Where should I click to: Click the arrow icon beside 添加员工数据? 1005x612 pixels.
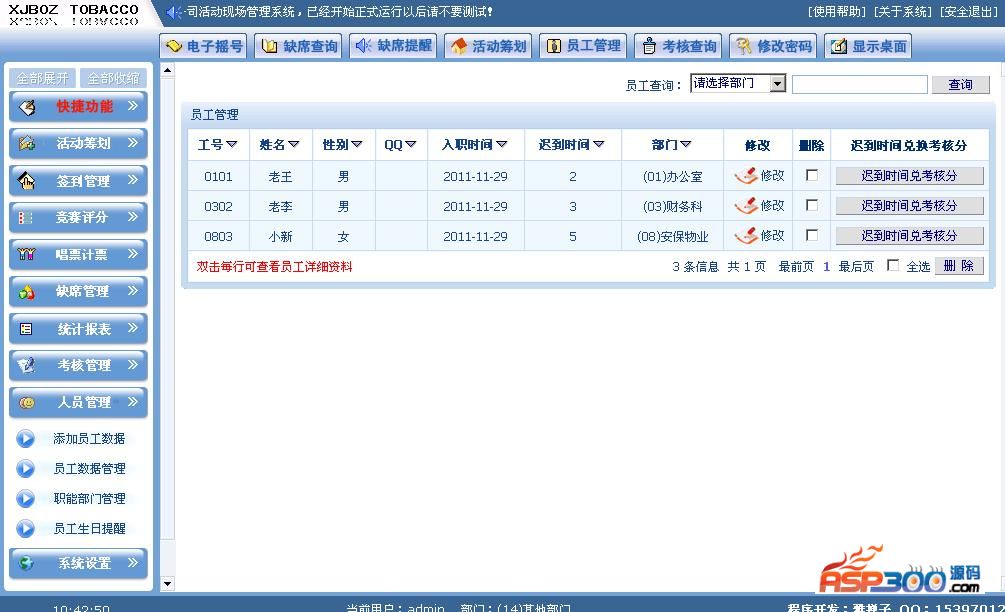(26, 439)
